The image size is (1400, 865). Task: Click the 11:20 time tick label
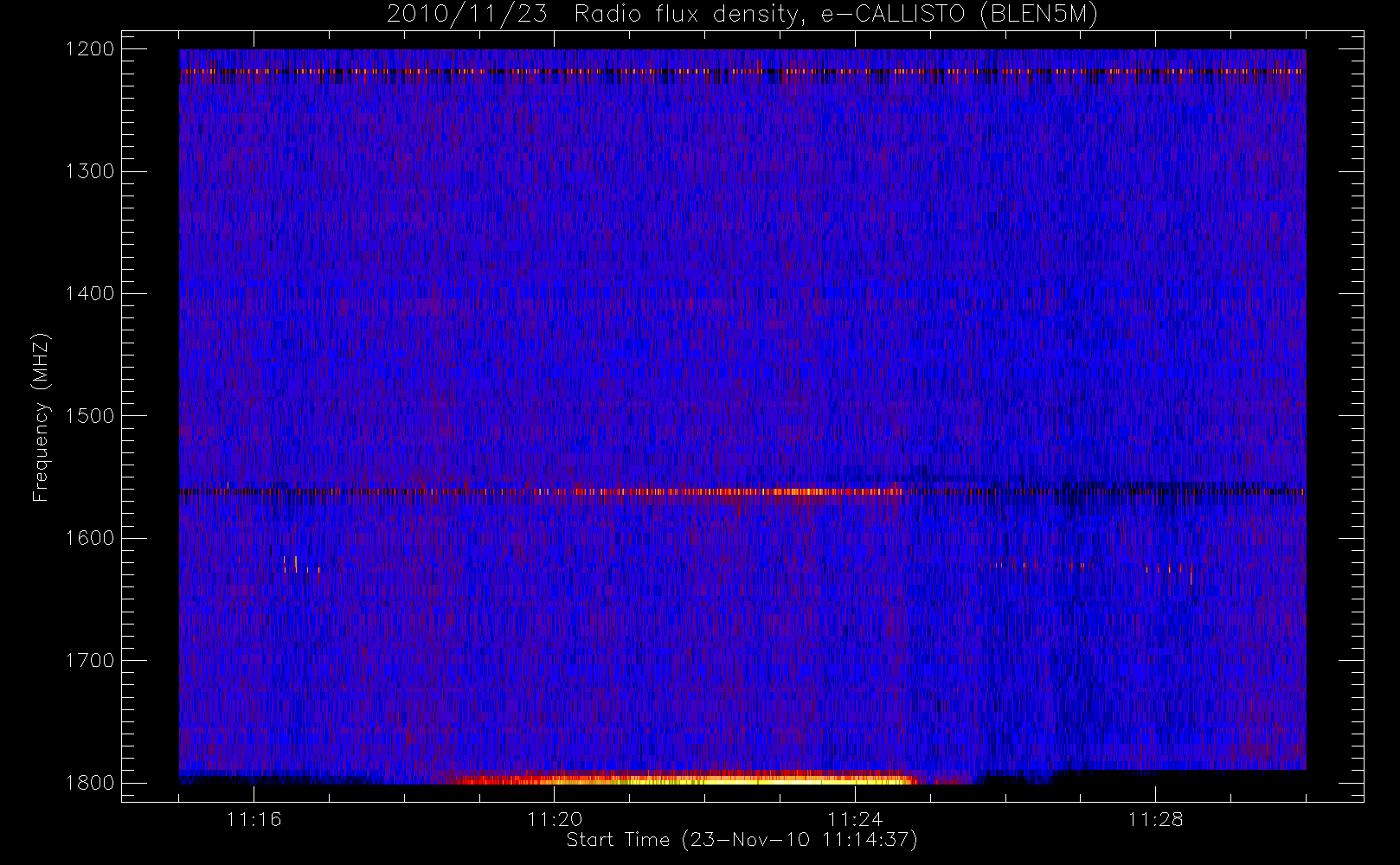click(x=555, y=819)
